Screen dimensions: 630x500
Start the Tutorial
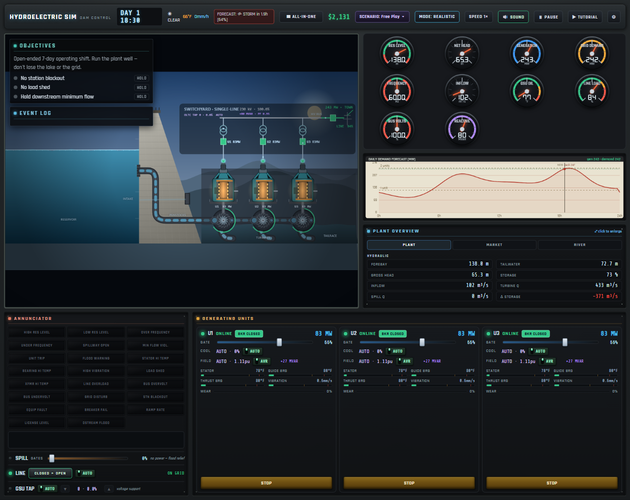pos(585,17)
